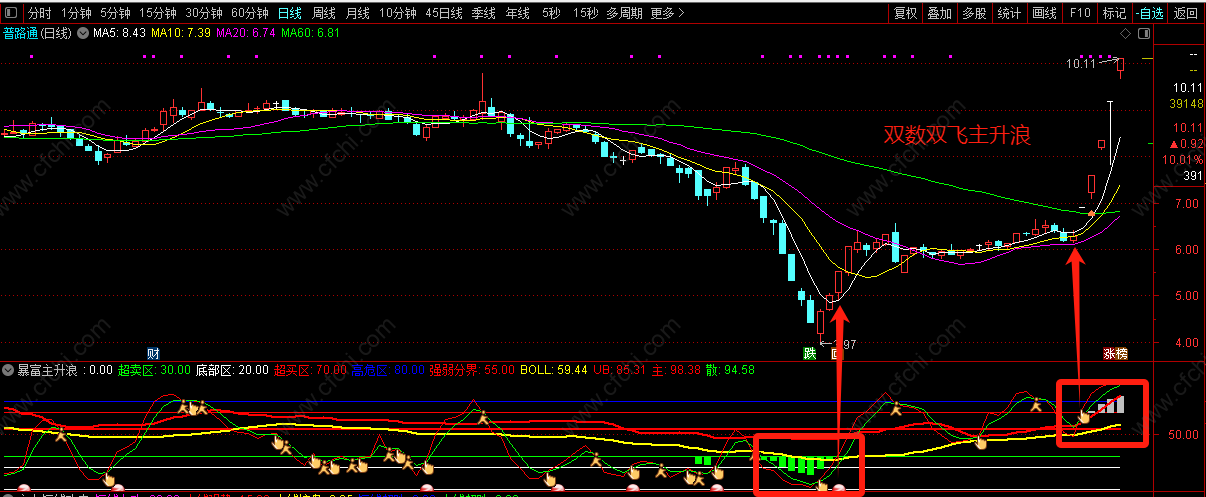This screenshot has height=497, width=1206.
Task: Switch to 周线 weekly chart
Action: click(x=324, y=14)
